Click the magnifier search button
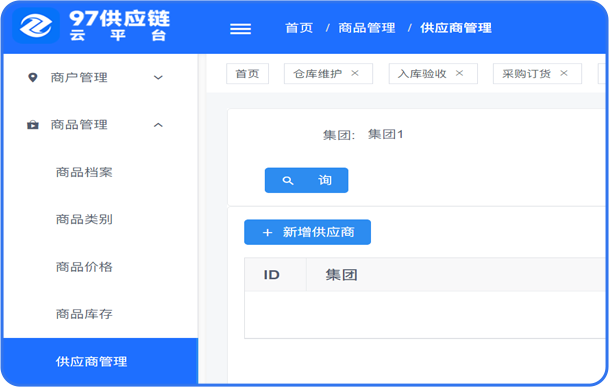 (306, 180)
